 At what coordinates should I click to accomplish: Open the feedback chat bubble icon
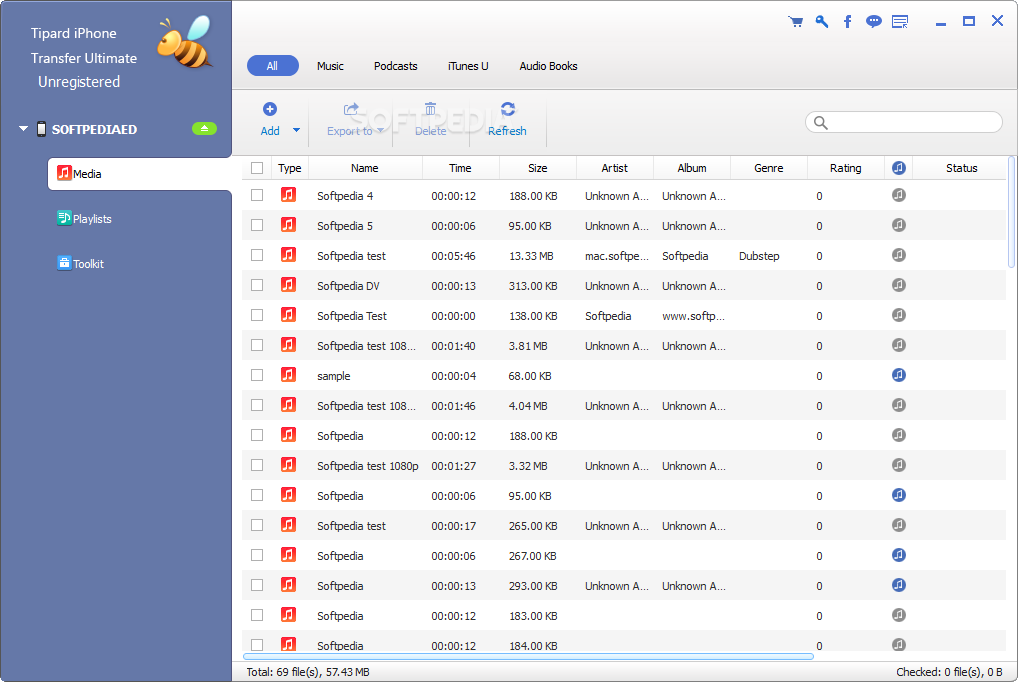tap(874, 22)
